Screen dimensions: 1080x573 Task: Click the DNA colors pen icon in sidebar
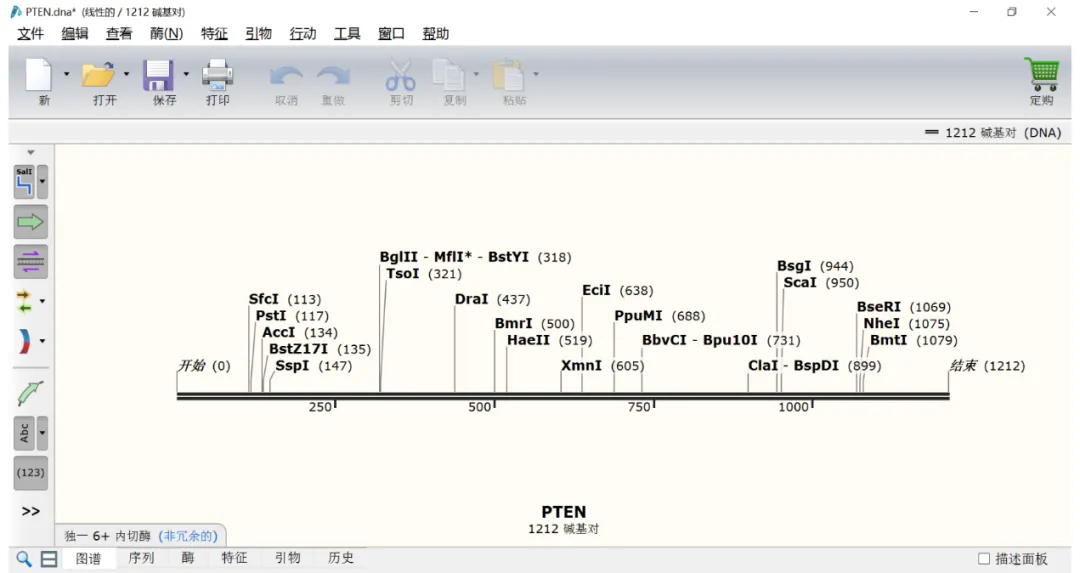click(30, 393)
